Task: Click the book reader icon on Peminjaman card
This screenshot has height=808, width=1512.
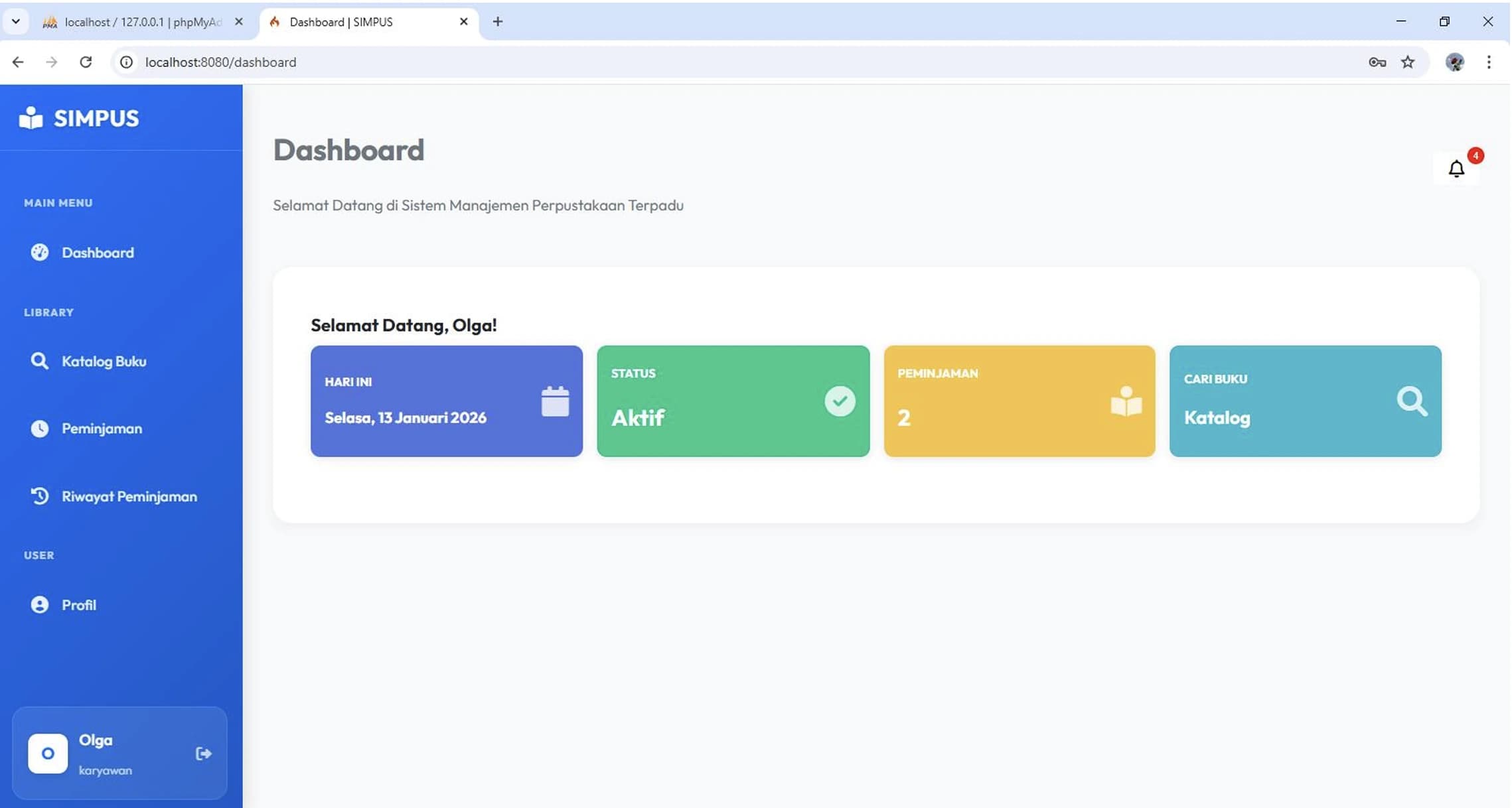Action: click(x=1126, y=401)
